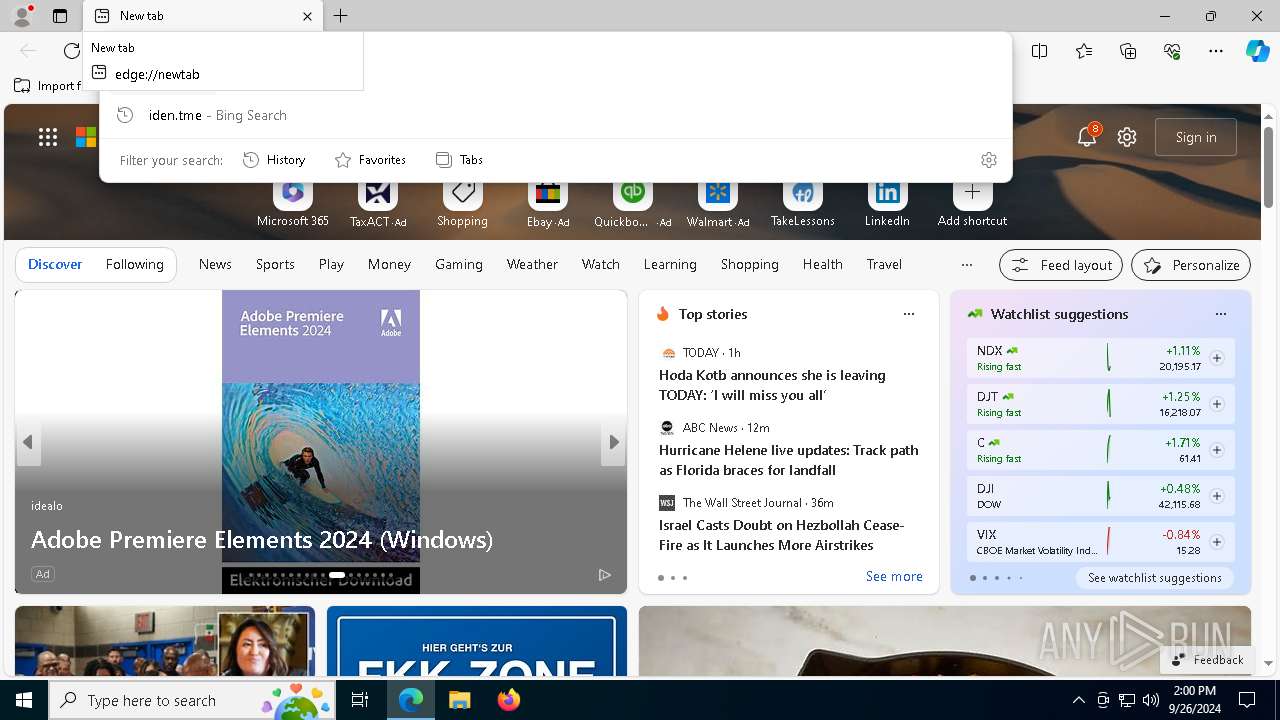Screen dimensions: 1280x720
Task: Toggle split screen toolbar icon
Action: [1040, 51]
